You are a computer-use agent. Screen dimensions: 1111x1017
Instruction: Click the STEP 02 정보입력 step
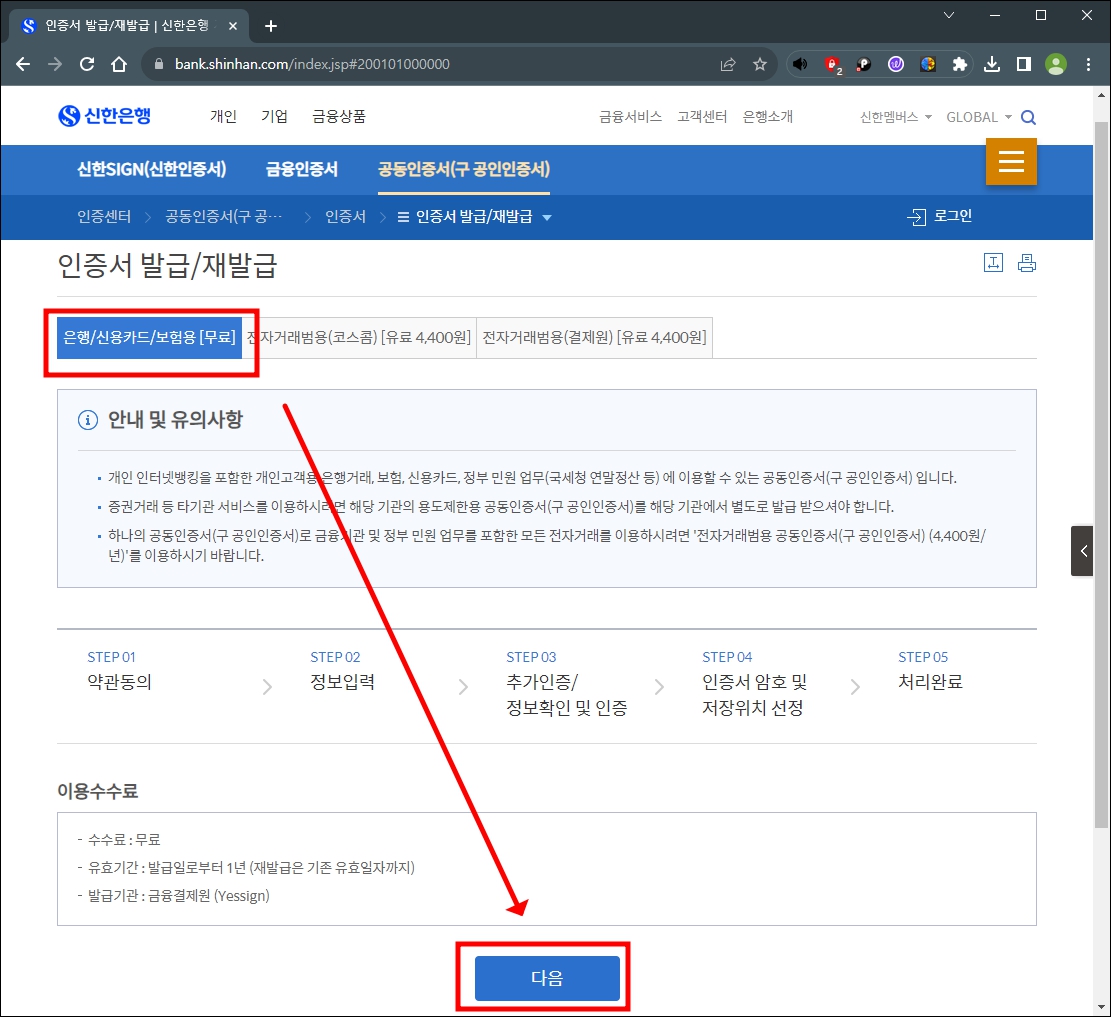coord(342,670)
